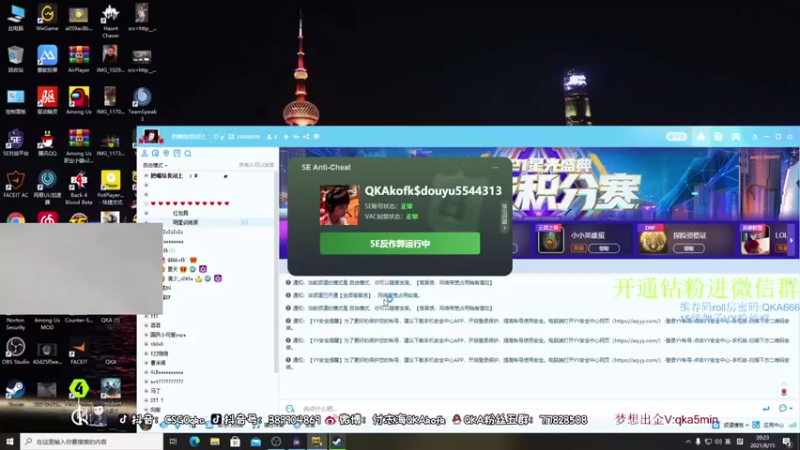Launch the Back 4 Blood Beta shortcut
The height and width of the screenshot is (450, 800).
(x=79, y=187)
